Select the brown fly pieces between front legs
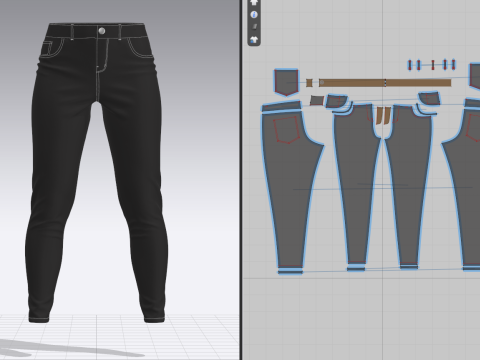Screen dimensions: 480x360 pyautogui.click(x=383, y=115)
